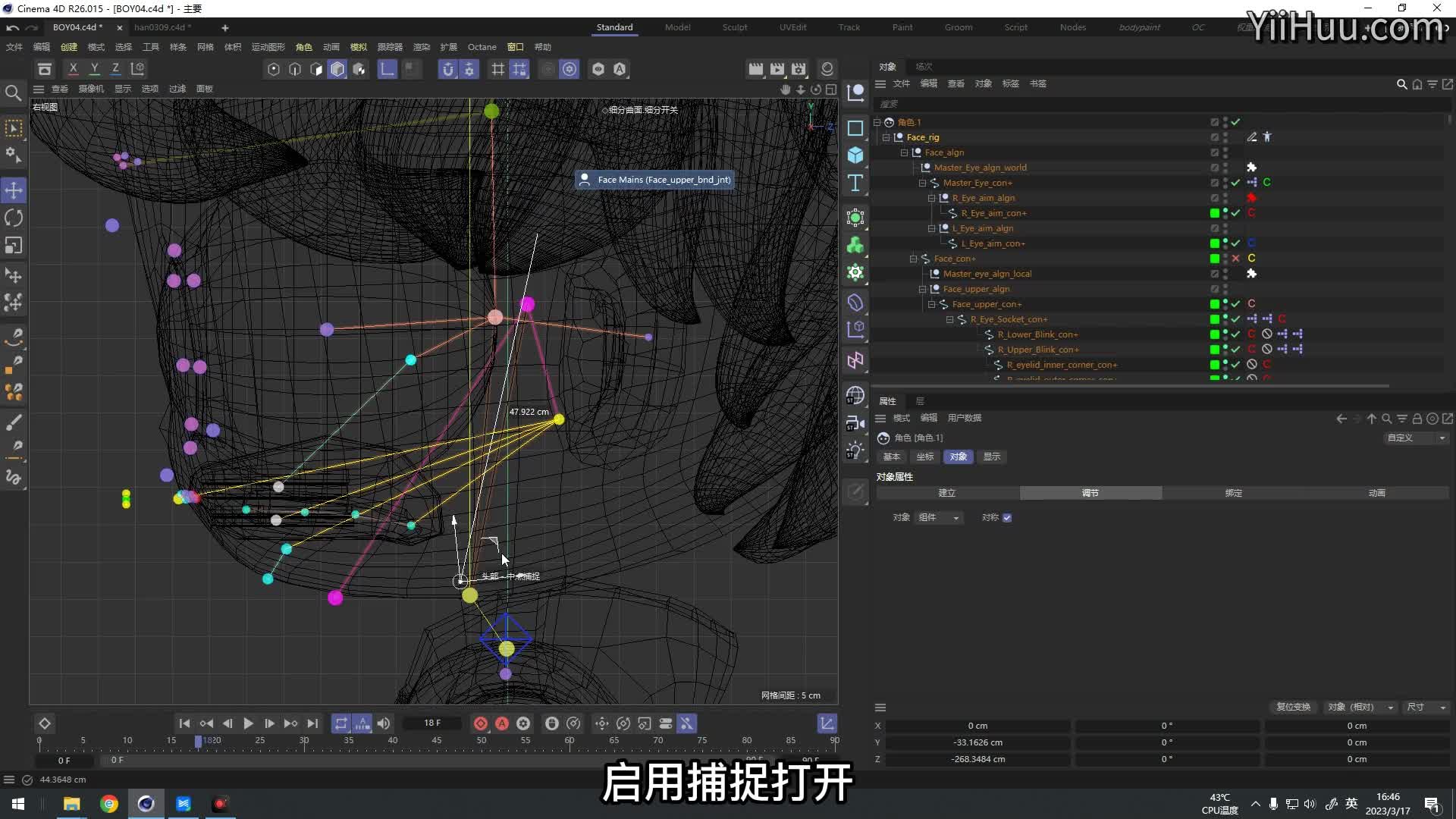
Task: Click the Y position field -33.1626 cm
Action: click(977, 743)
